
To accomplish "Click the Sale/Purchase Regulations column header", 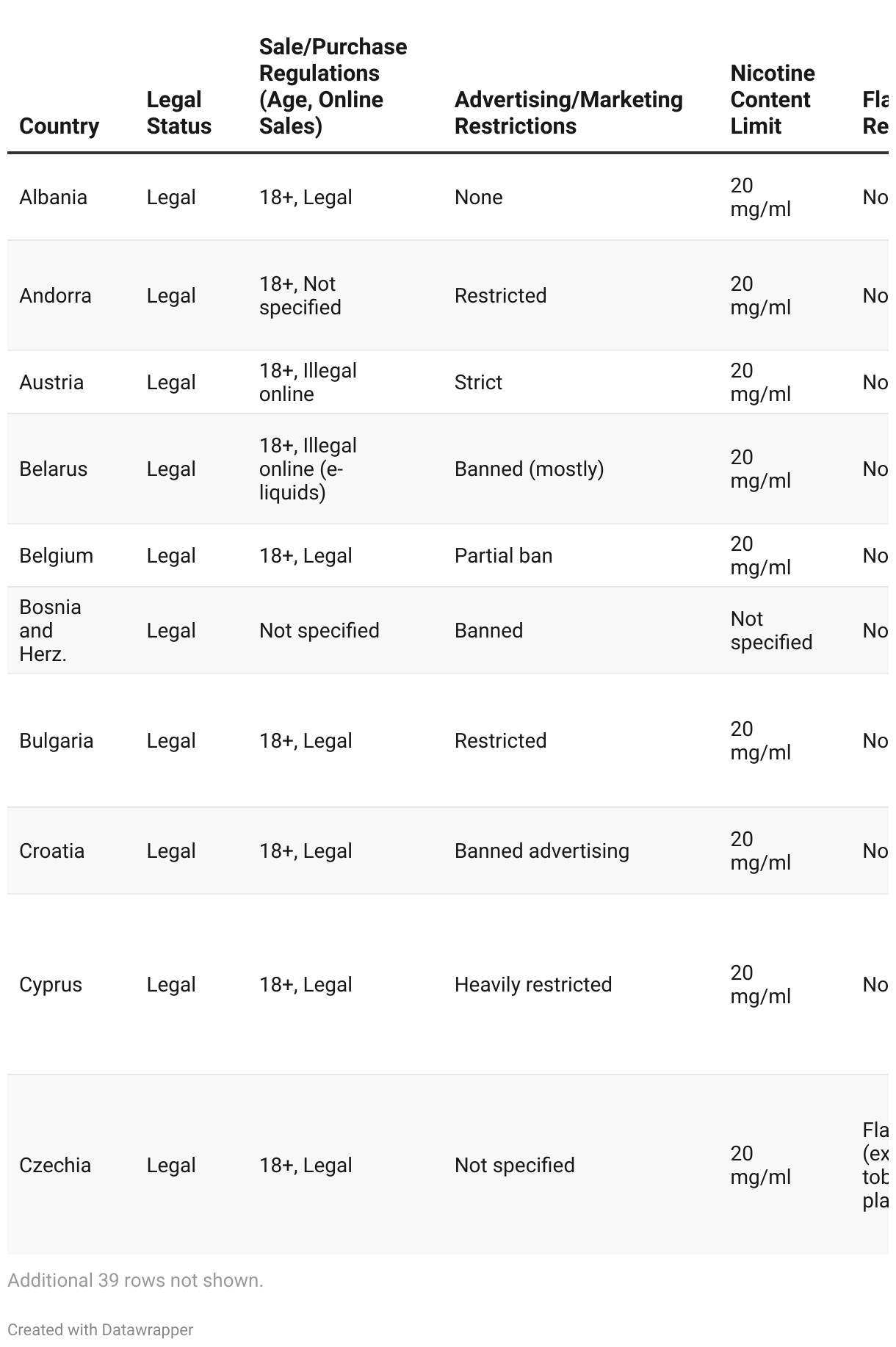I will coord(333,87).
